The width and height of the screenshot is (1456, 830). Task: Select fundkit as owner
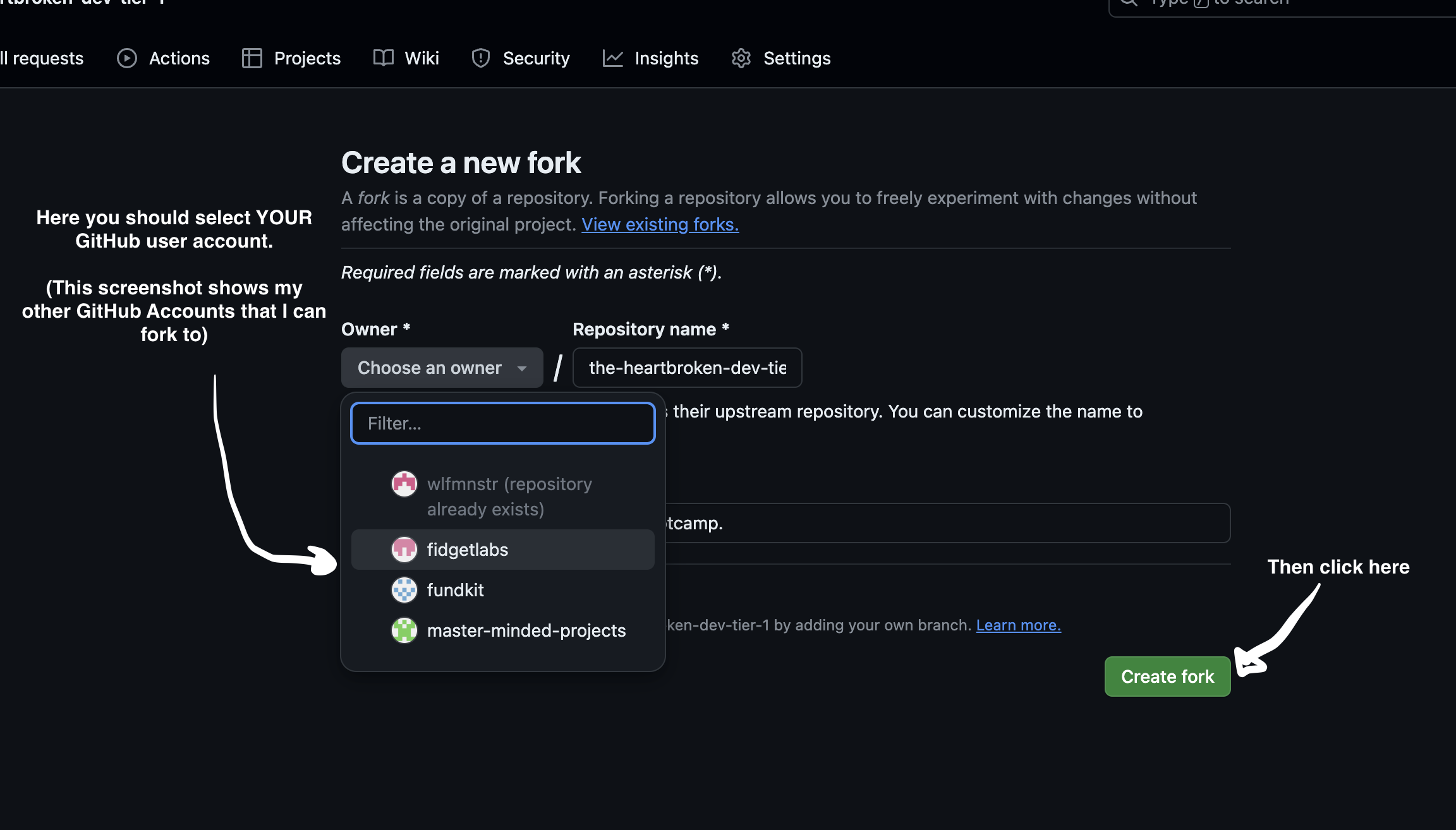503,590
